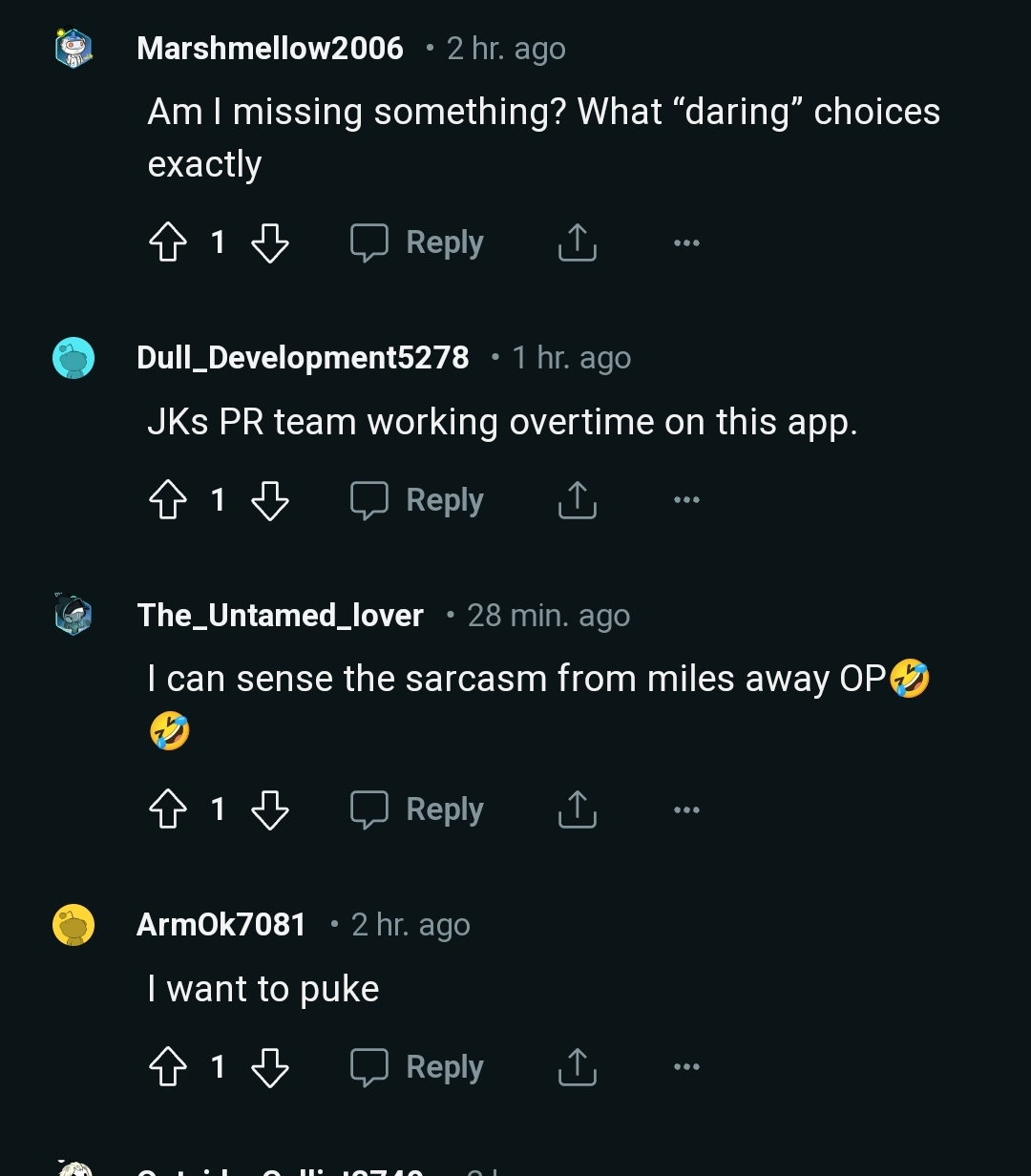Open the overflow menu on Marshmellow2006's comment
The height and width of the screenshot is (1176, 1031).
click(x=686, y=241)
